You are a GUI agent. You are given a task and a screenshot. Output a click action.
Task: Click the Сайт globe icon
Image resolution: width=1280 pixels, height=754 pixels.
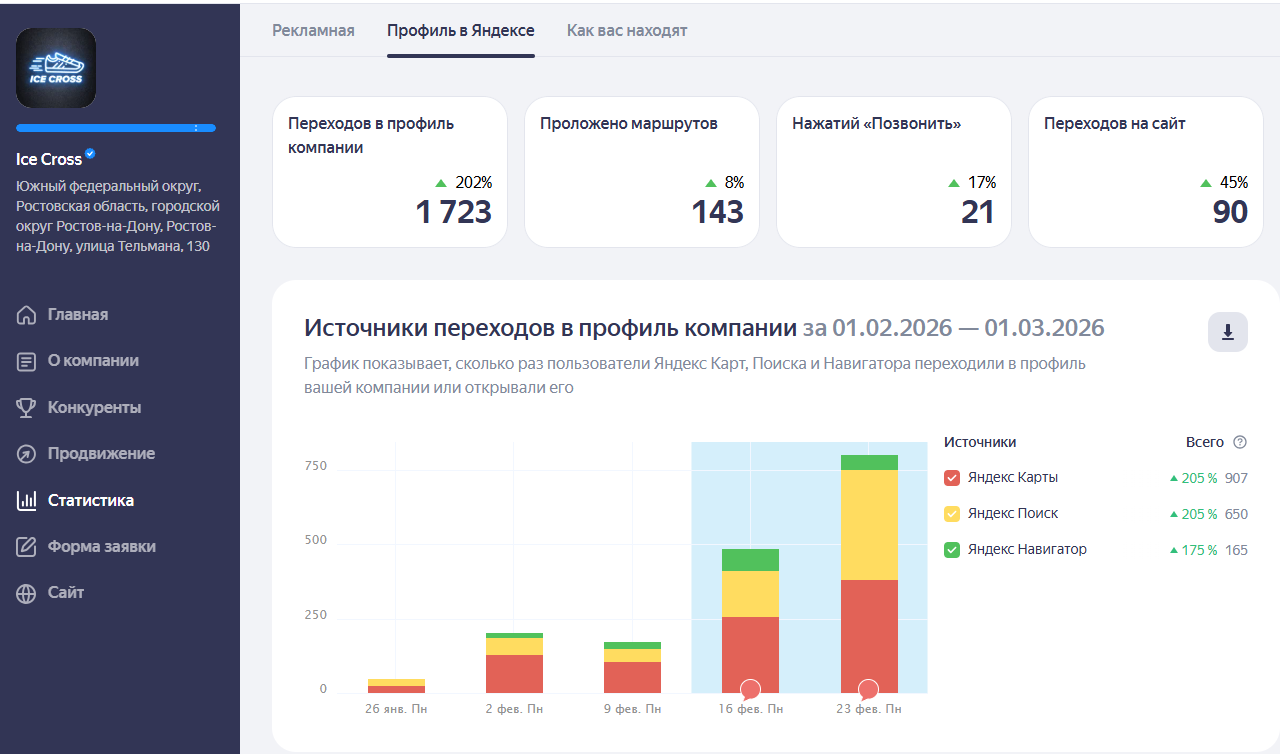(27, 593)
